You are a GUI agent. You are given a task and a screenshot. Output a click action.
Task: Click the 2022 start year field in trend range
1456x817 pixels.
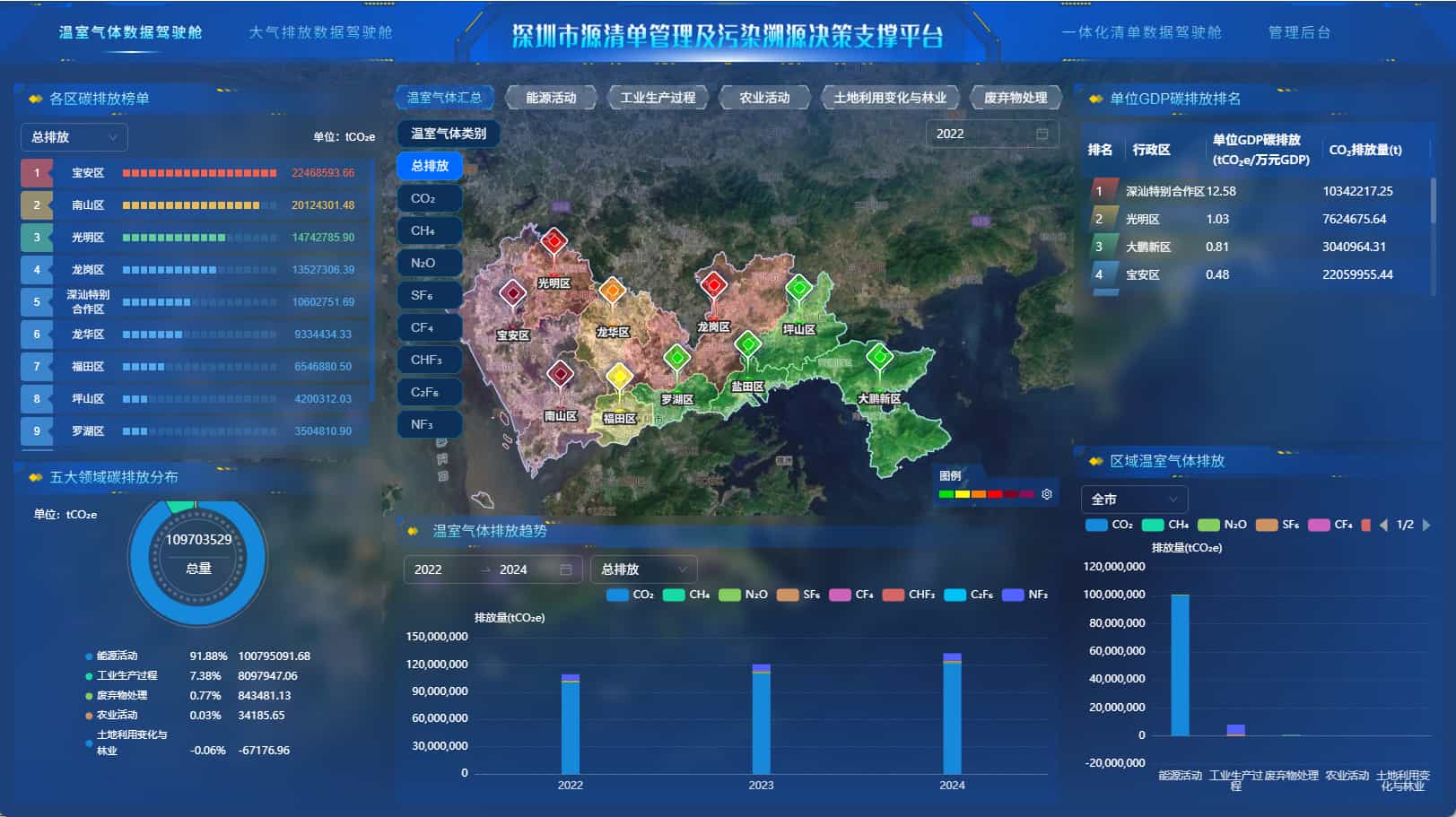pos(429,569)
